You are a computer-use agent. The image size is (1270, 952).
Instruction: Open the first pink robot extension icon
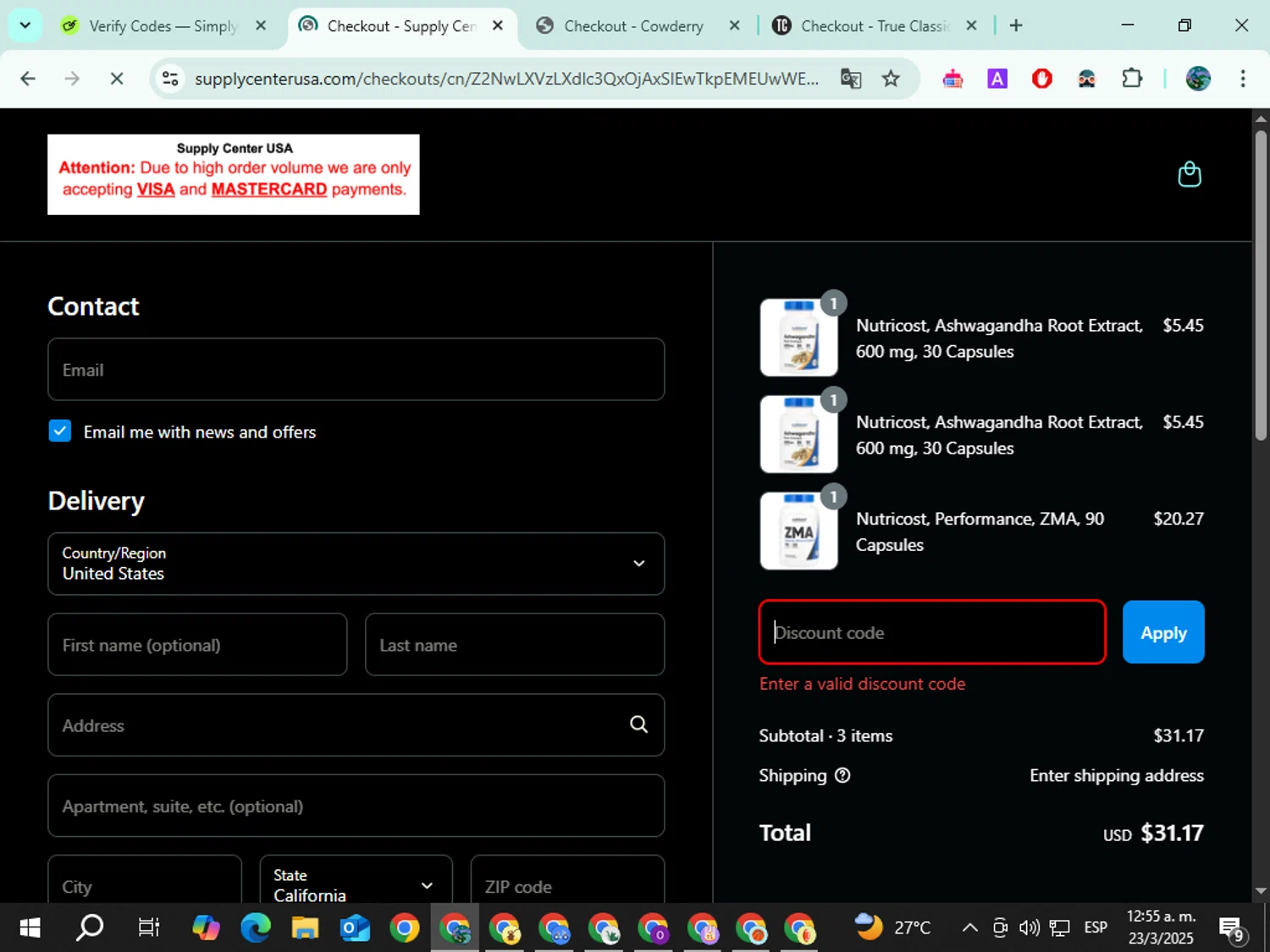(x=952, y=79)
